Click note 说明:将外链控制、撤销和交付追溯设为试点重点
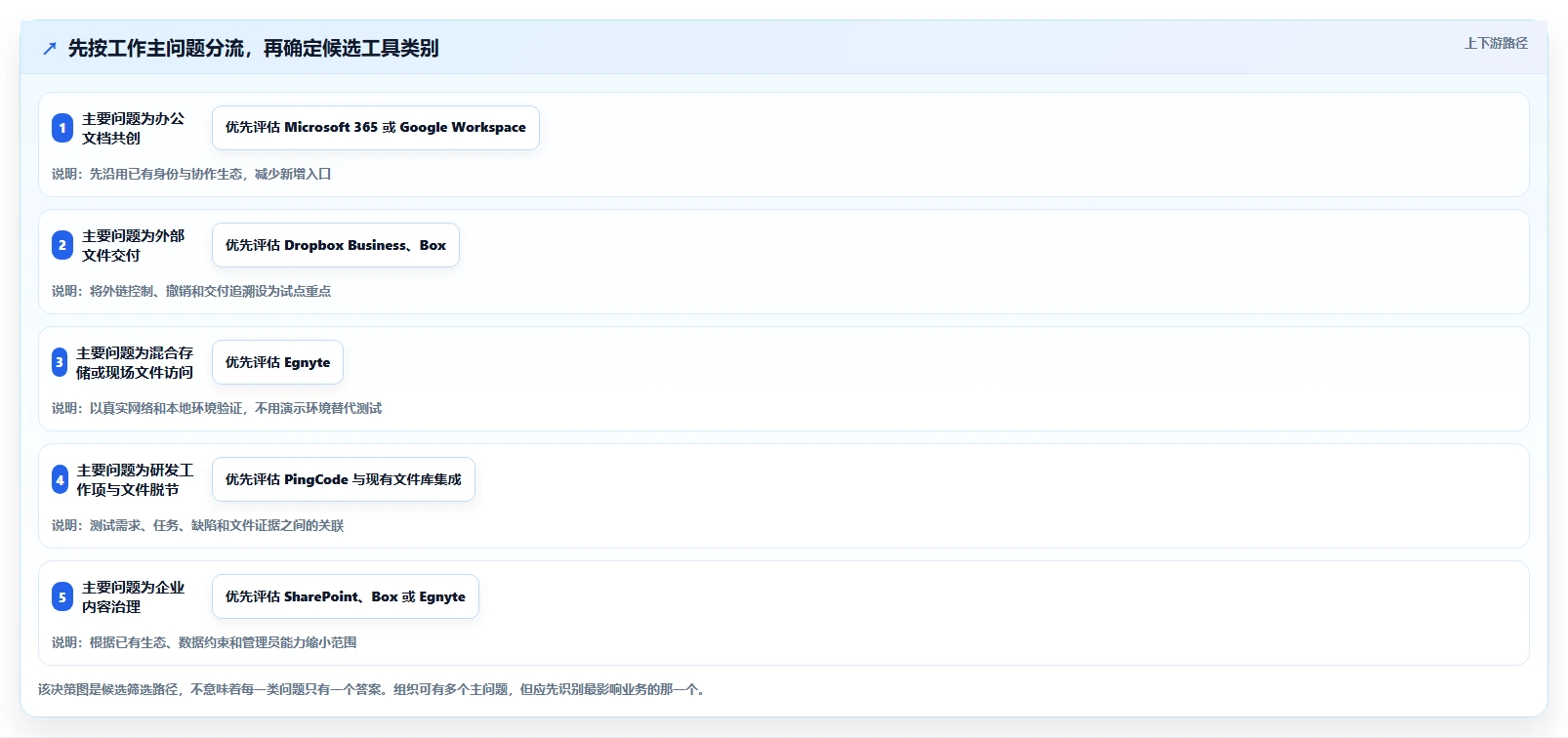 pos(191,291)
